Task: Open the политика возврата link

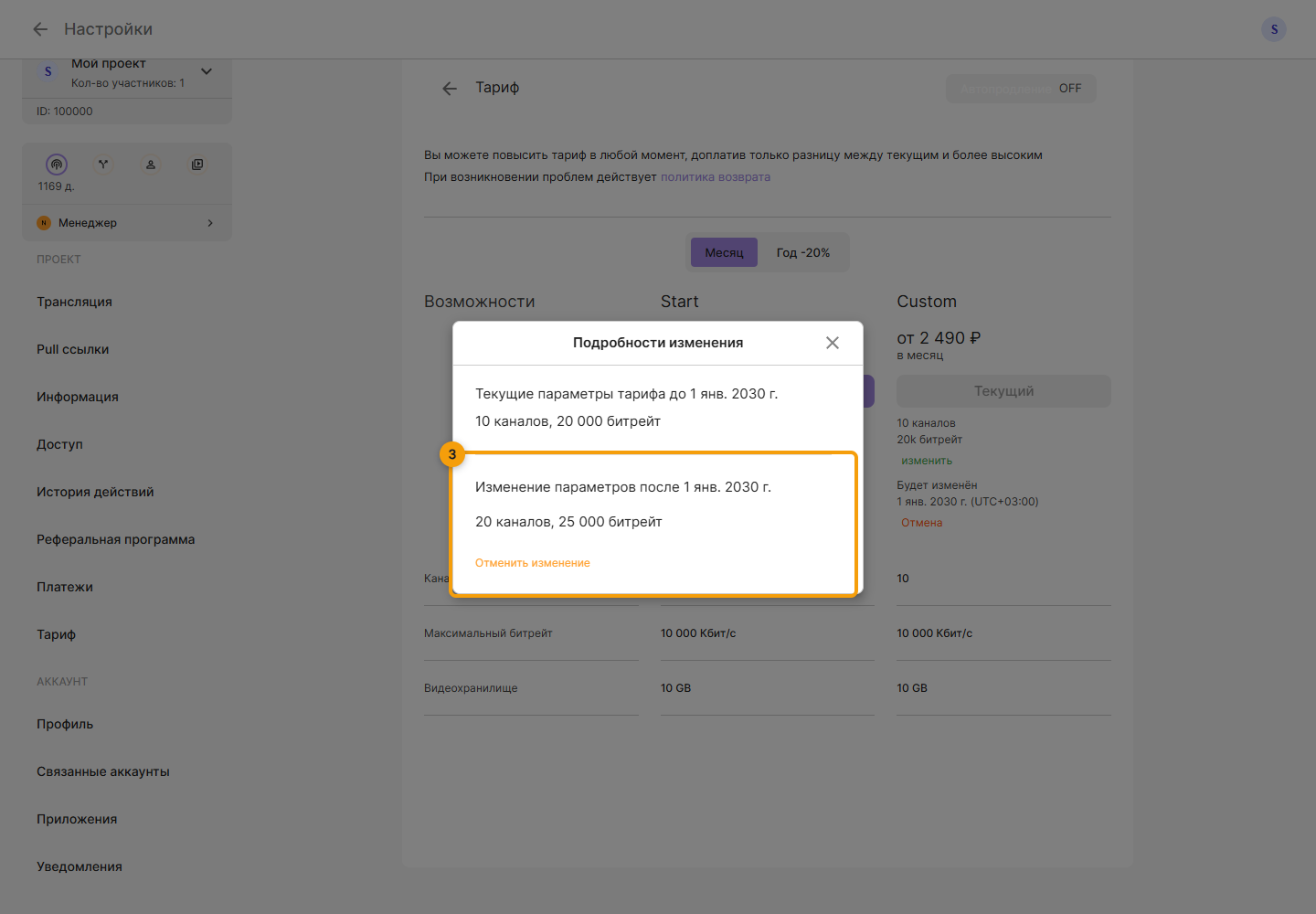Action: click(x=716, y=177)
